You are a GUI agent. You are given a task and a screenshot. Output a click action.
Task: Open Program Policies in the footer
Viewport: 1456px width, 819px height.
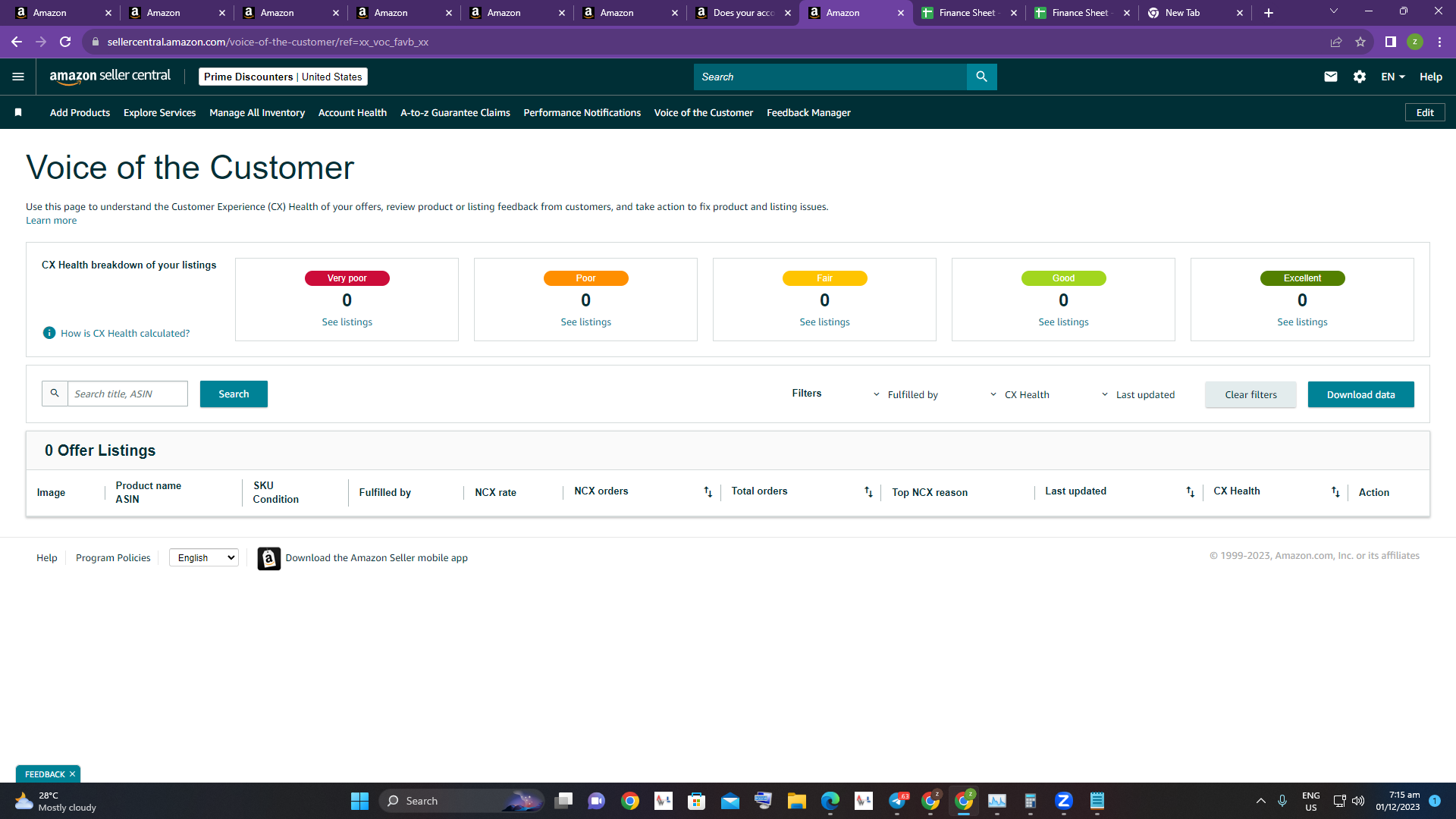click(113, 557)
